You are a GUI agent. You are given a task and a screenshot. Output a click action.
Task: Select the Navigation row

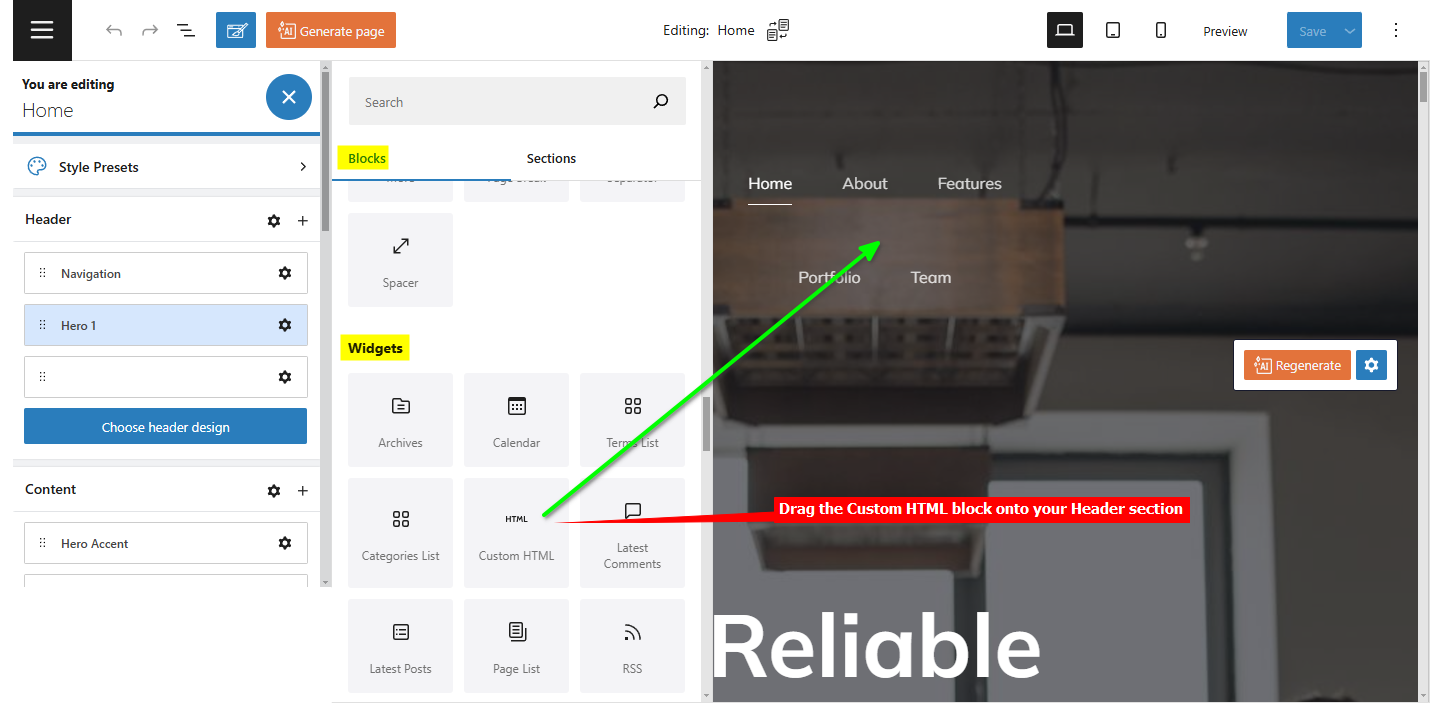pyautogui.click(x=166, y=273)
